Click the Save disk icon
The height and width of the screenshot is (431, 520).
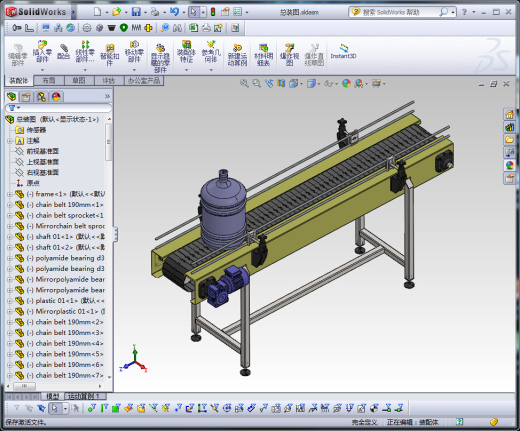(x=136, y=12)
